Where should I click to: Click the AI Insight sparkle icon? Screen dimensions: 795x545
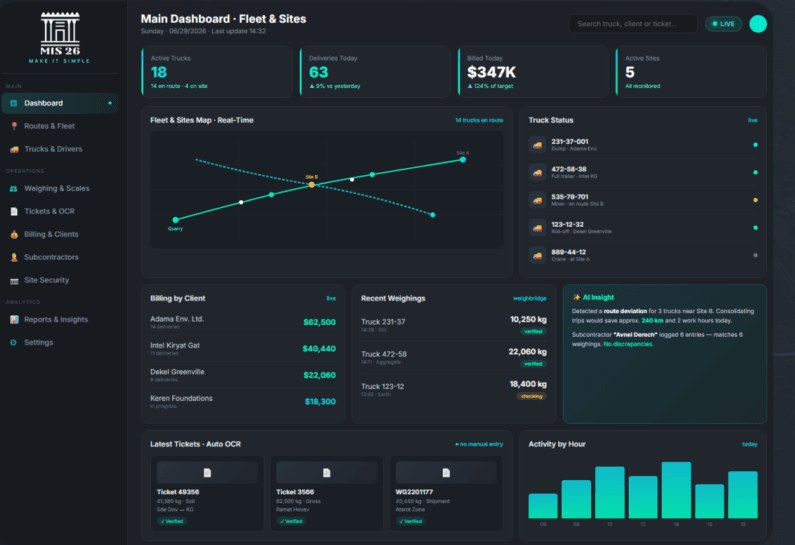click(576, 298)
